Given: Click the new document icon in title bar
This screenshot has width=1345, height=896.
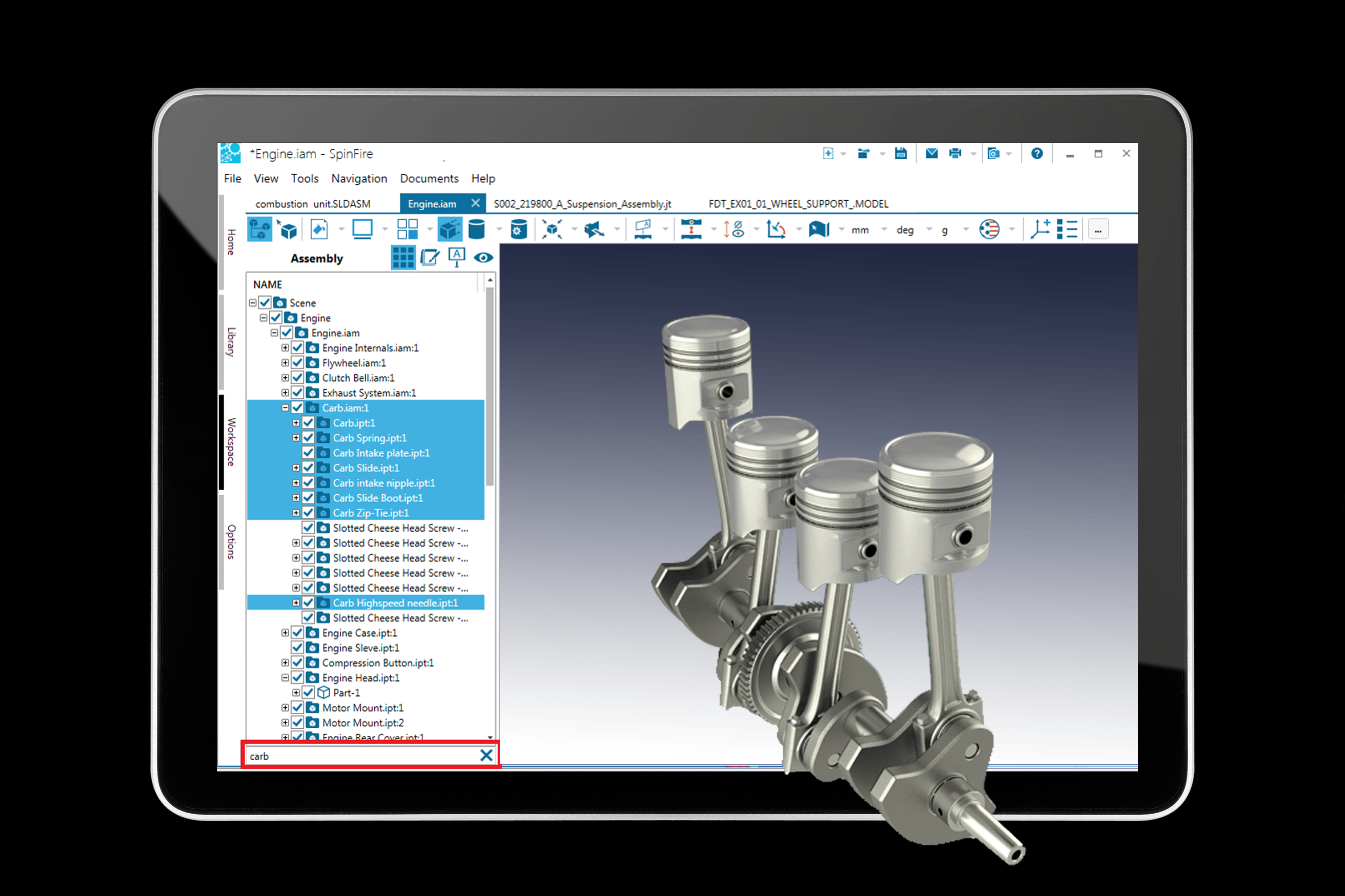Looking at the screenshot, I should point(828,153).
